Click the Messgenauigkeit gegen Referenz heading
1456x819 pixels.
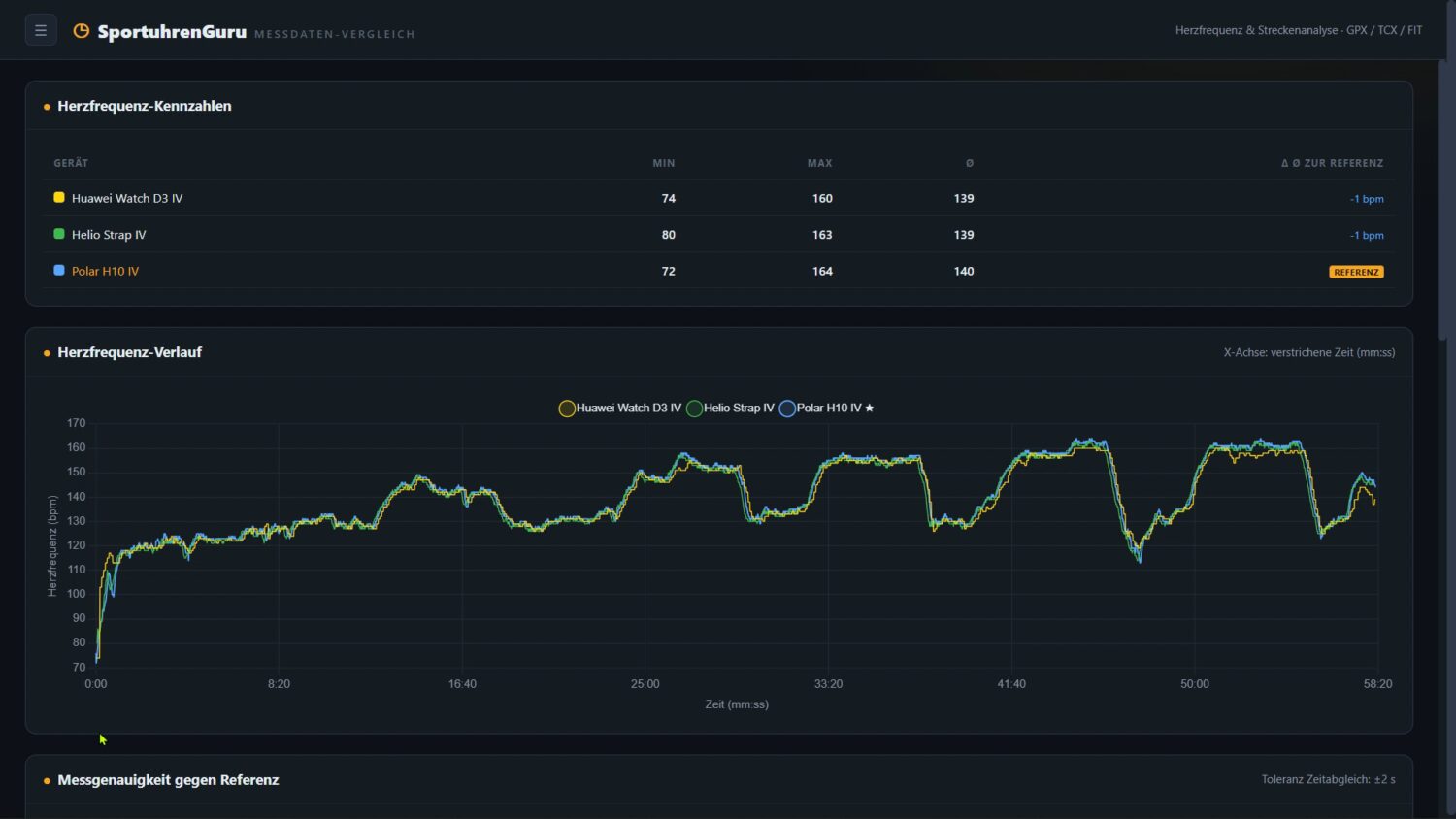tap(168, 780)
